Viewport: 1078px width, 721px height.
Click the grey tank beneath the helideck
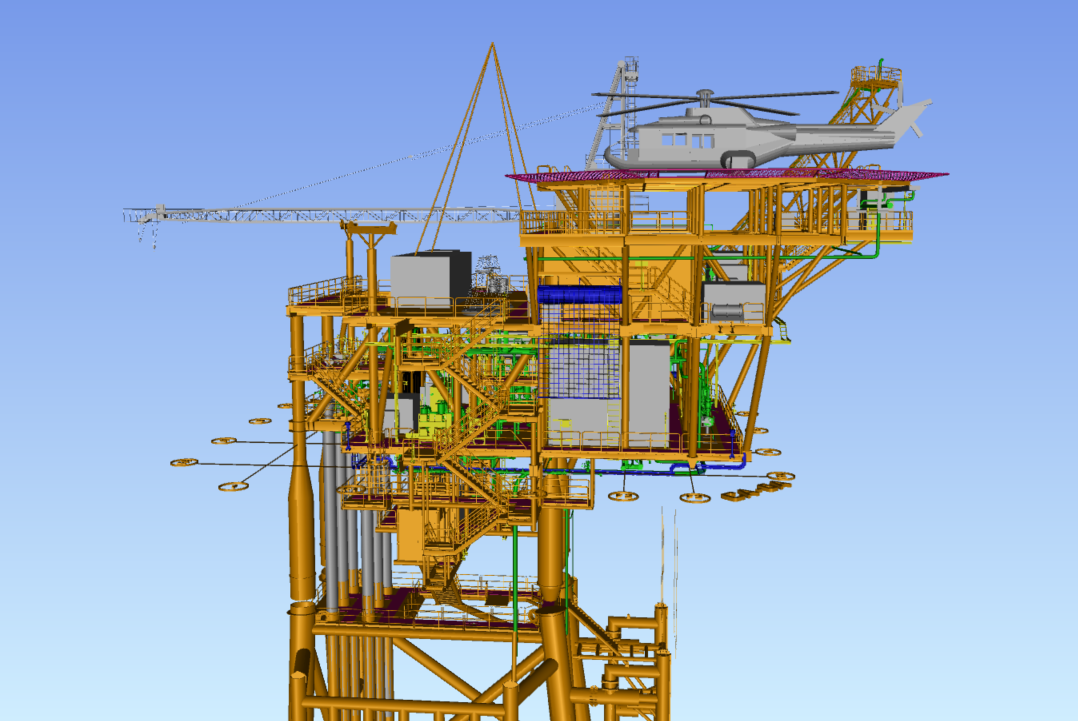click(x=733, y=301)
